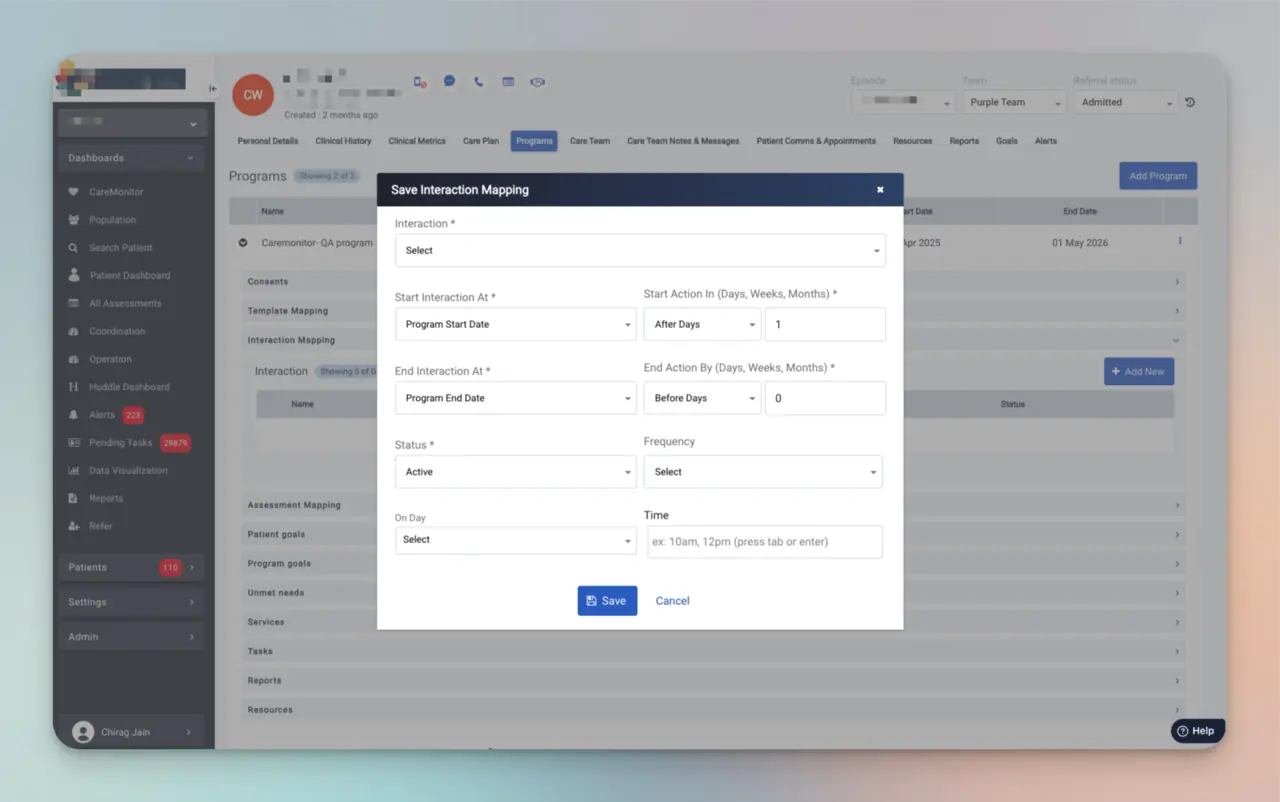The image size is (1280, 802).
Task: Open the Status dropdown showing Active
Action: click(516, 472)
